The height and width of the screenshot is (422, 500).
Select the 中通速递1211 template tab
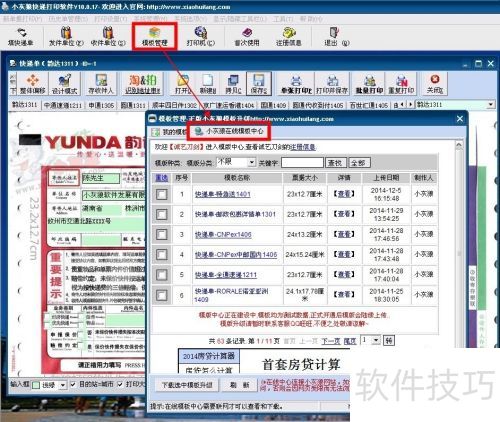(x=63, y=105)
